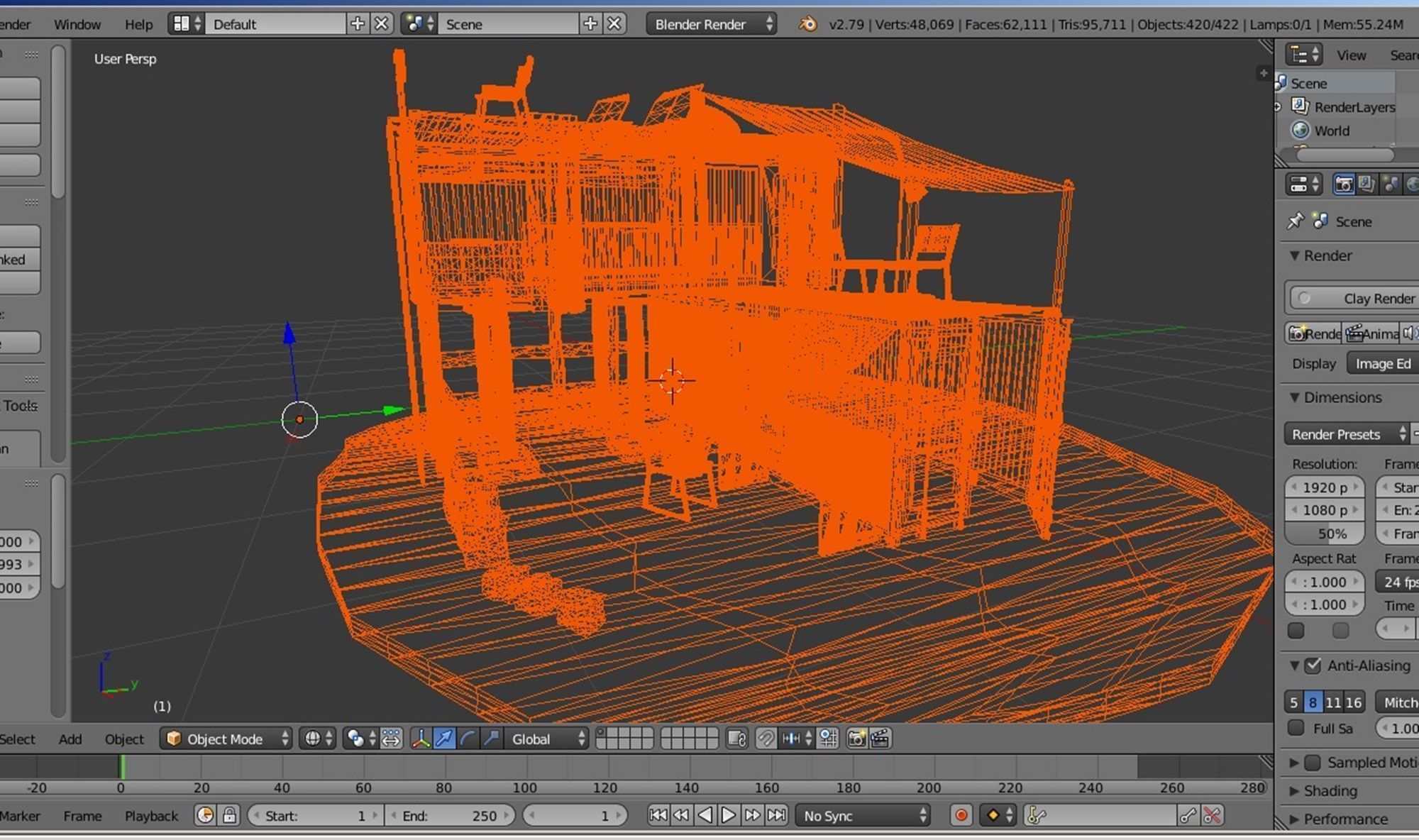Select 5 anti-aliasing samples

[1294, 702]
